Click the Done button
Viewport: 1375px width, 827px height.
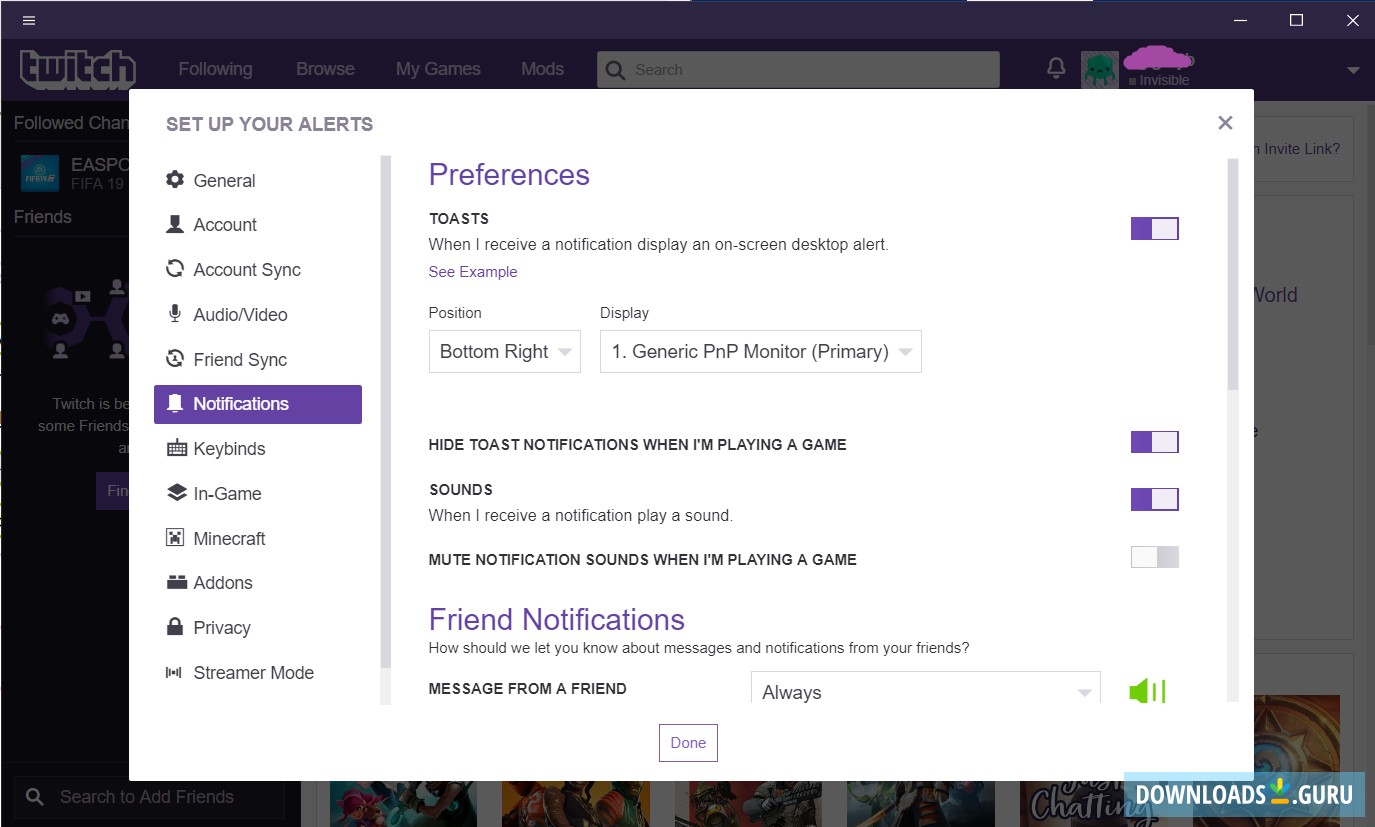687,742
